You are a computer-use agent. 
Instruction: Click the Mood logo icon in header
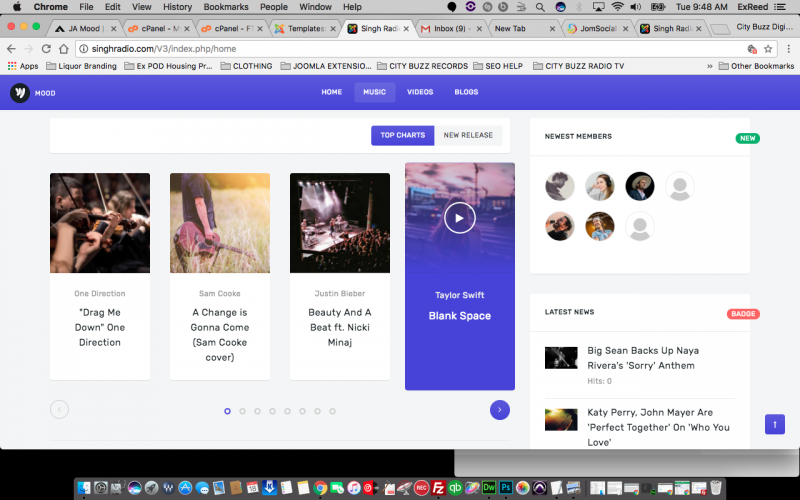tap(20, 93)
